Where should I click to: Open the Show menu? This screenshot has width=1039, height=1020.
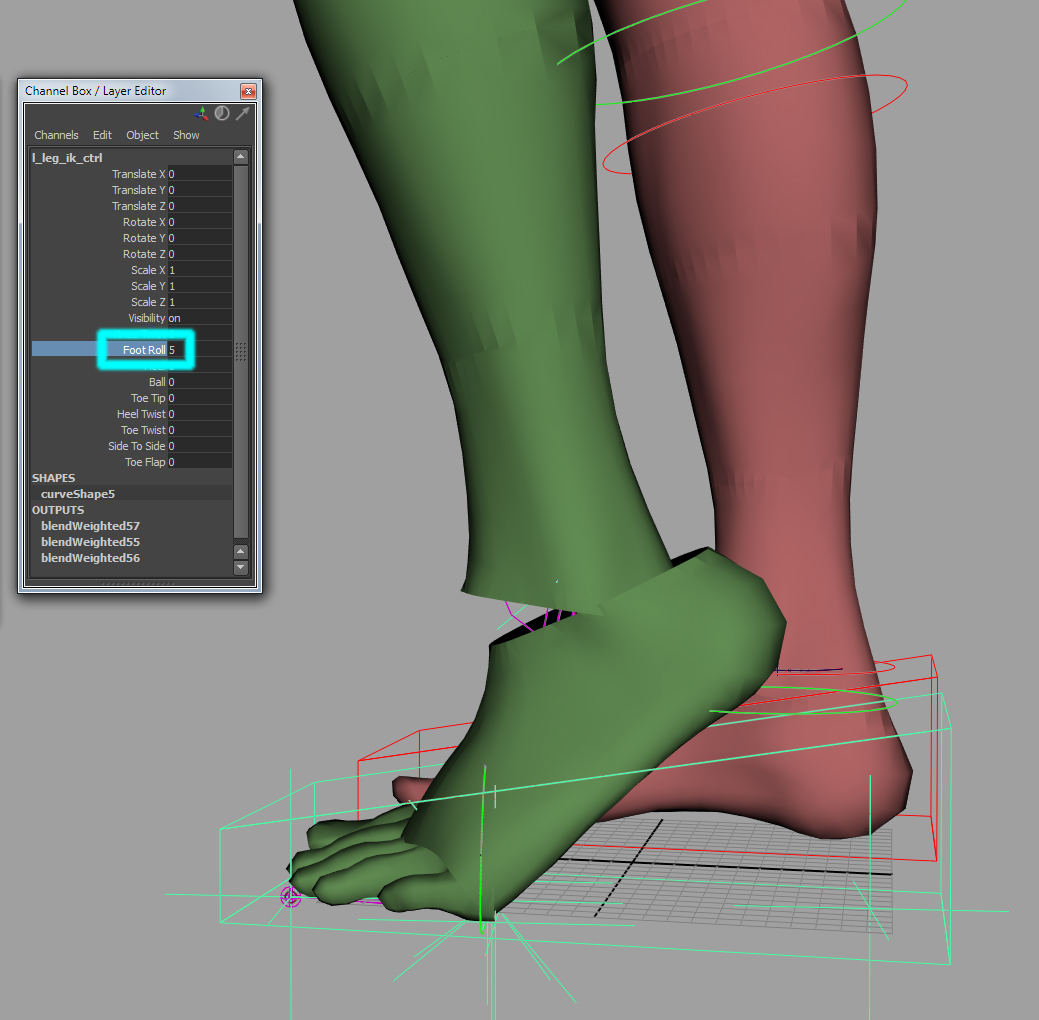(x=186, y=135)
